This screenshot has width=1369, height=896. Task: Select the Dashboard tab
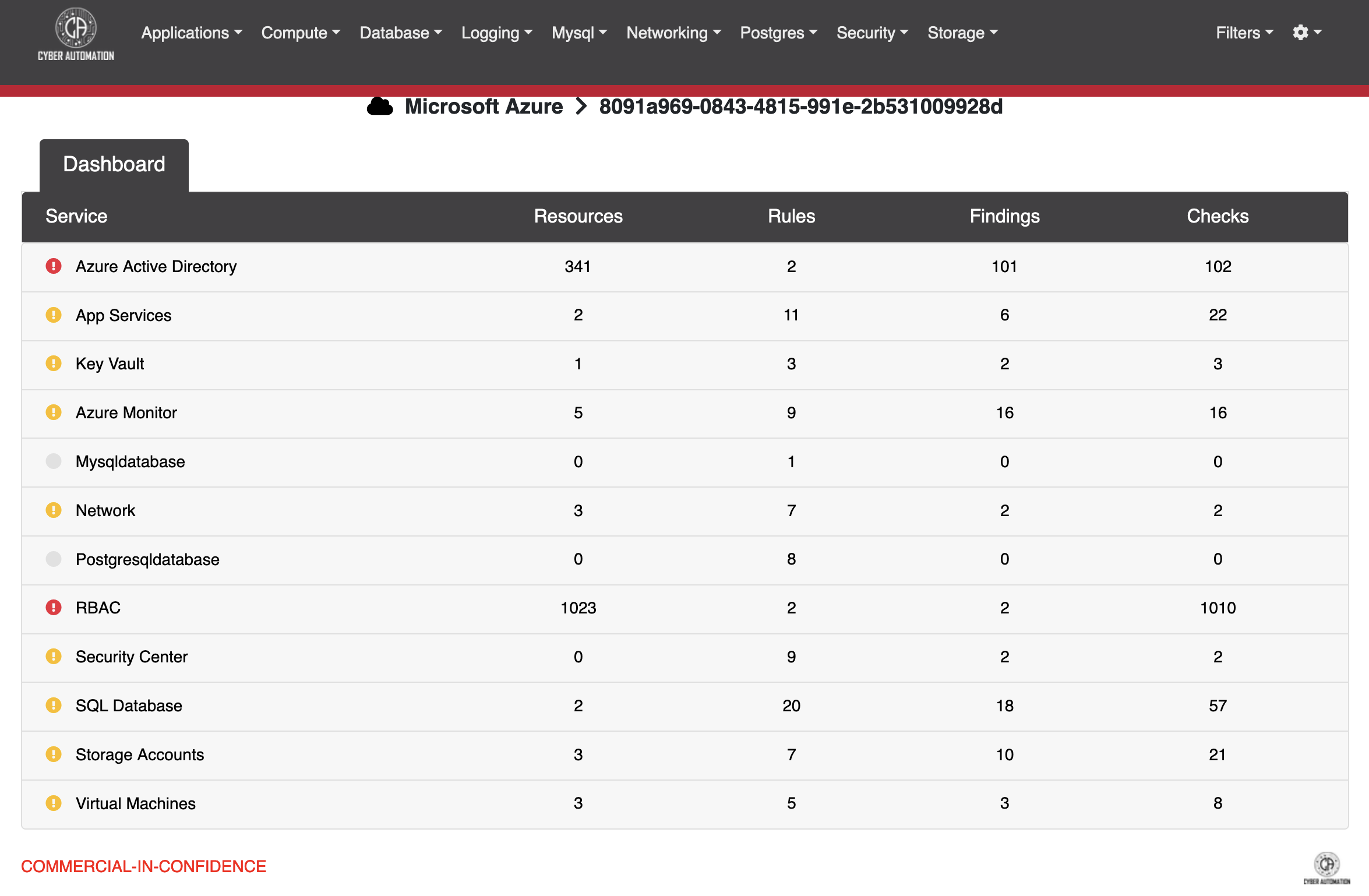pos(114,165)
